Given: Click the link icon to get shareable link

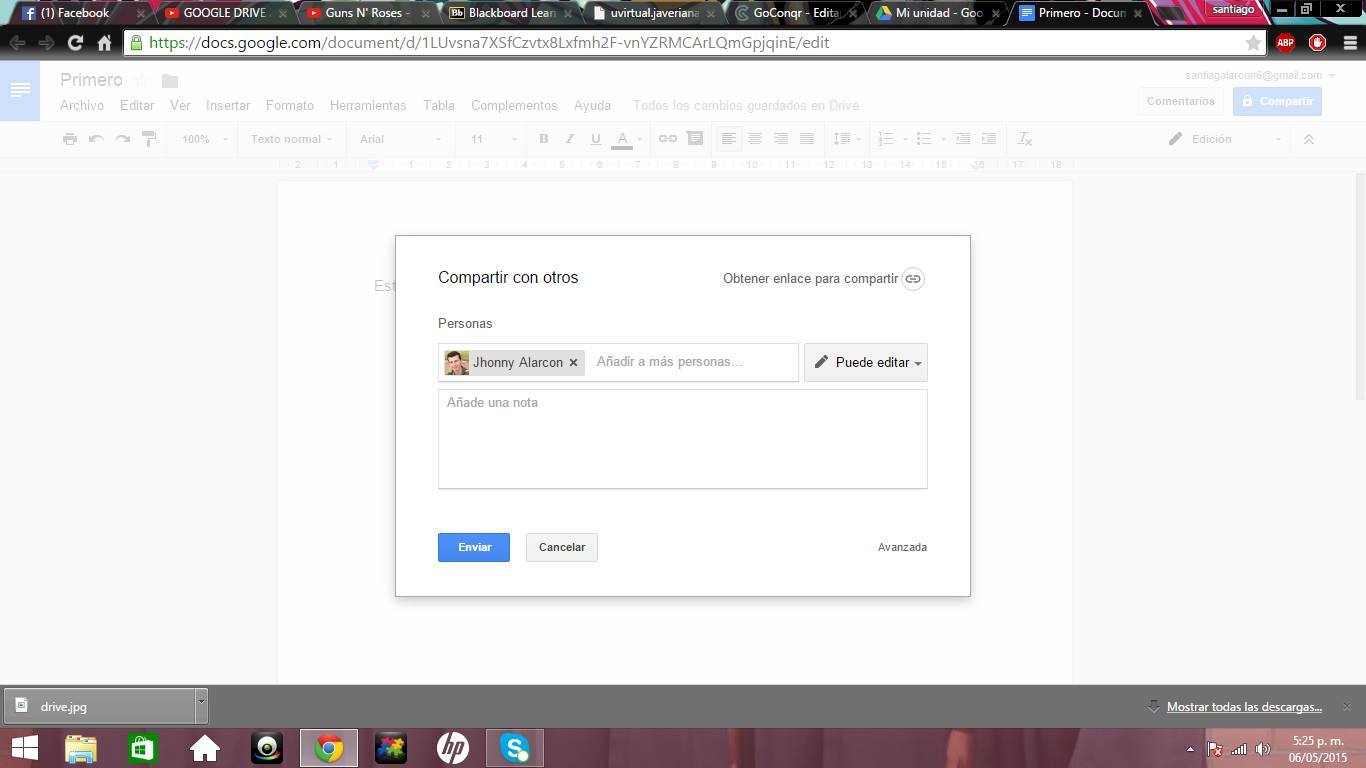Looking at the screenshot, I should tap(912, 279).
